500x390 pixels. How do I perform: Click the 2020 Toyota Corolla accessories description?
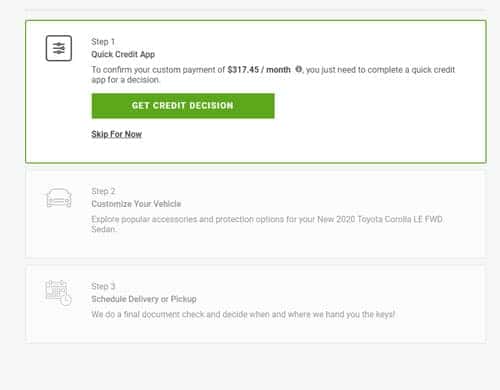[x=267, y=224]
